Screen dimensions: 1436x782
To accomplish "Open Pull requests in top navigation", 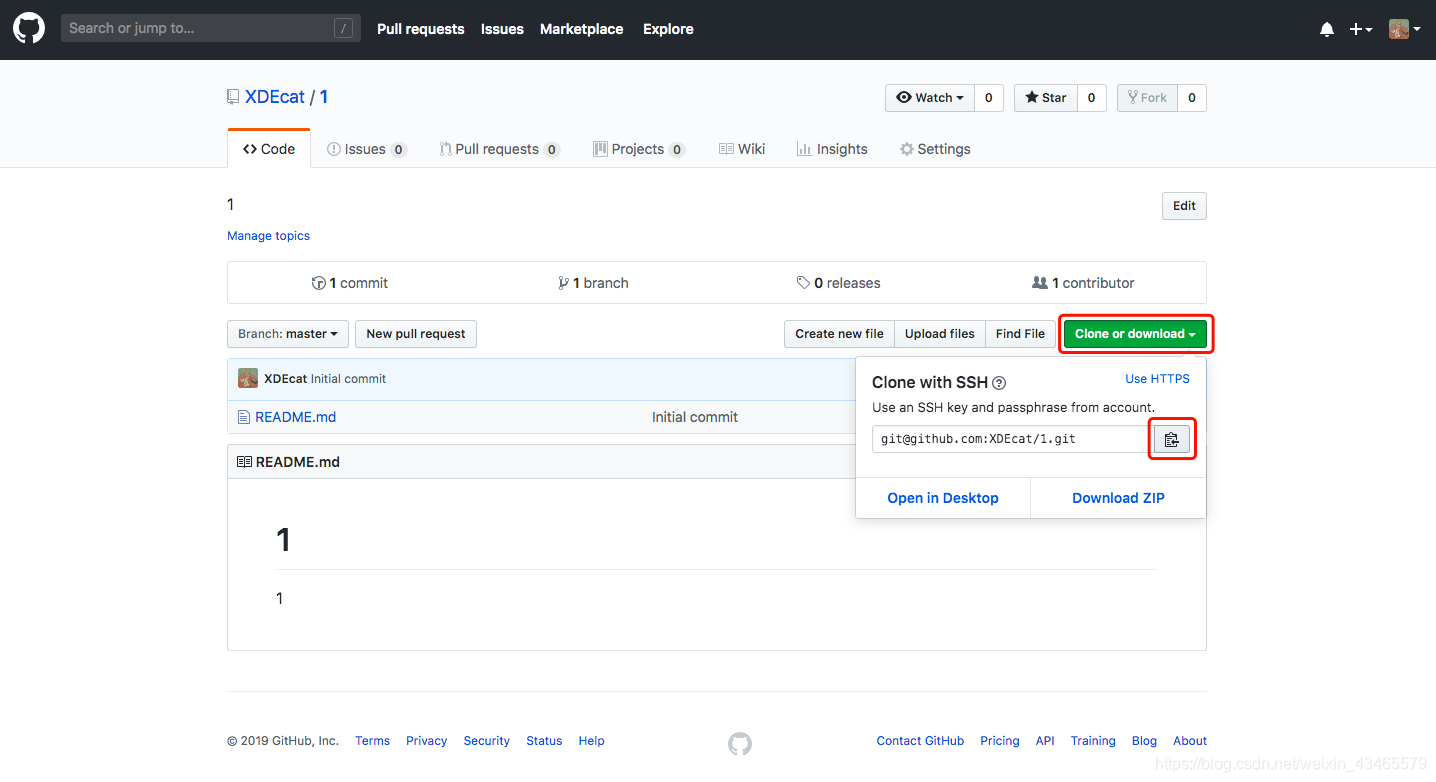I will (420, 29).
